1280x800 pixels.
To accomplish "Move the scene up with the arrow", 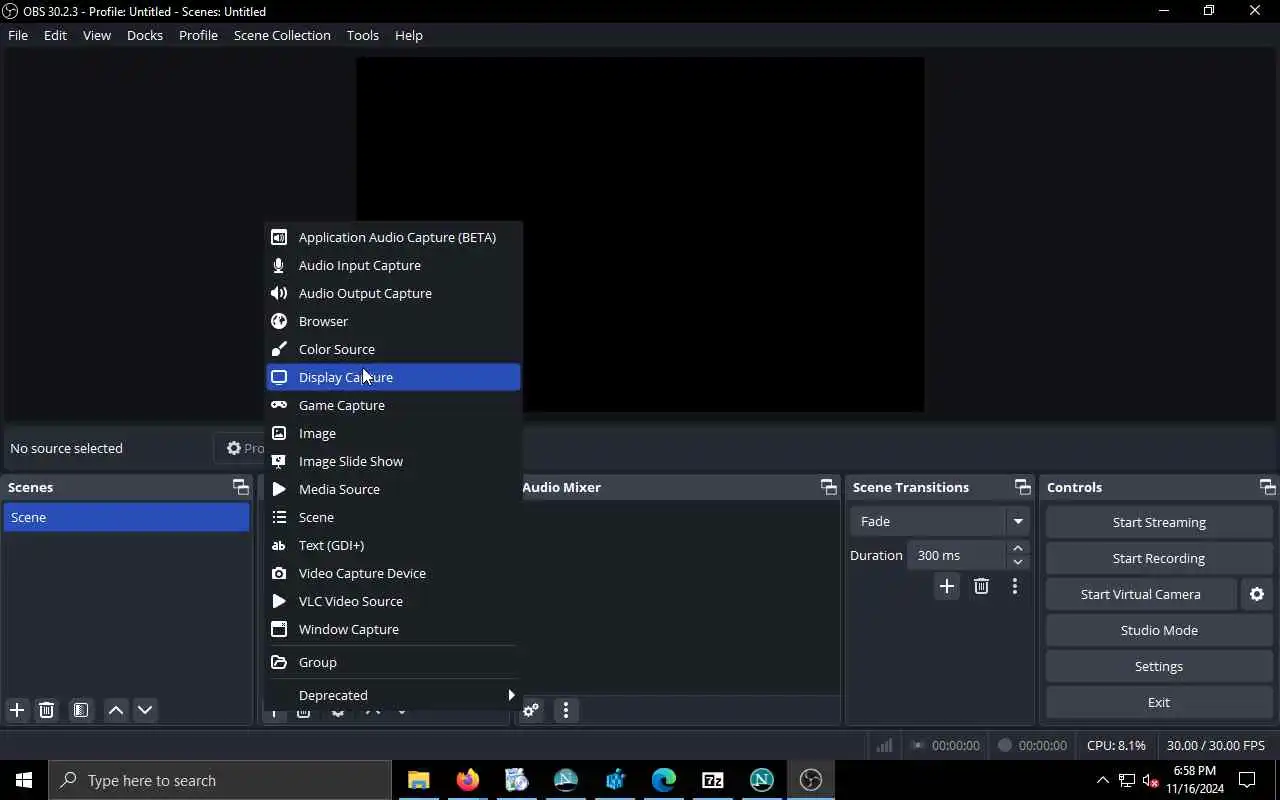I will point(116,710).
